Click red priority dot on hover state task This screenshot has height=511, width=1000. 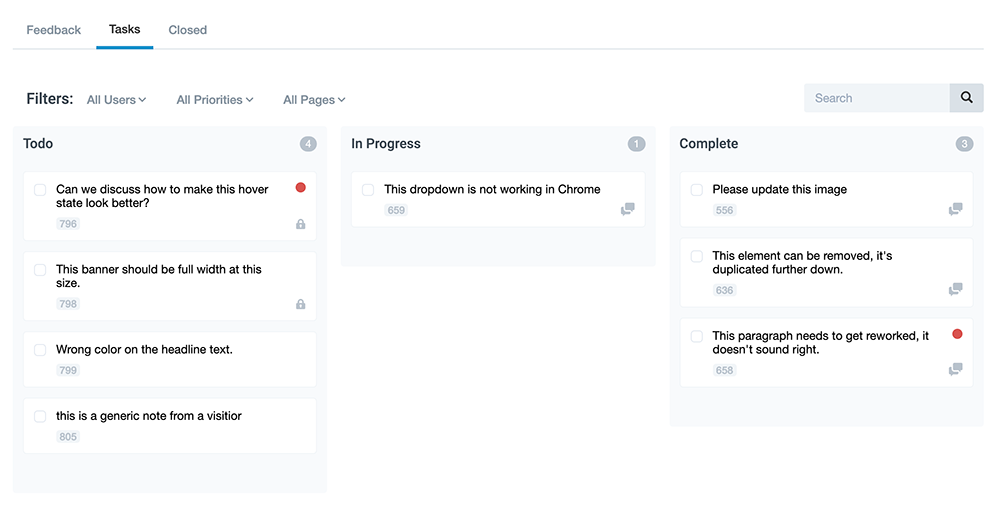click(x=301, y=188)
